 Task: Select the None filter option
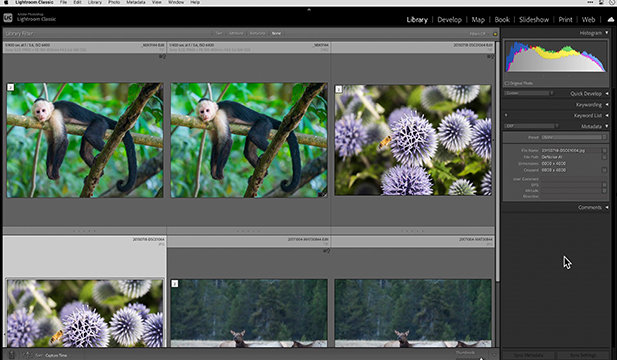[276, 33]
